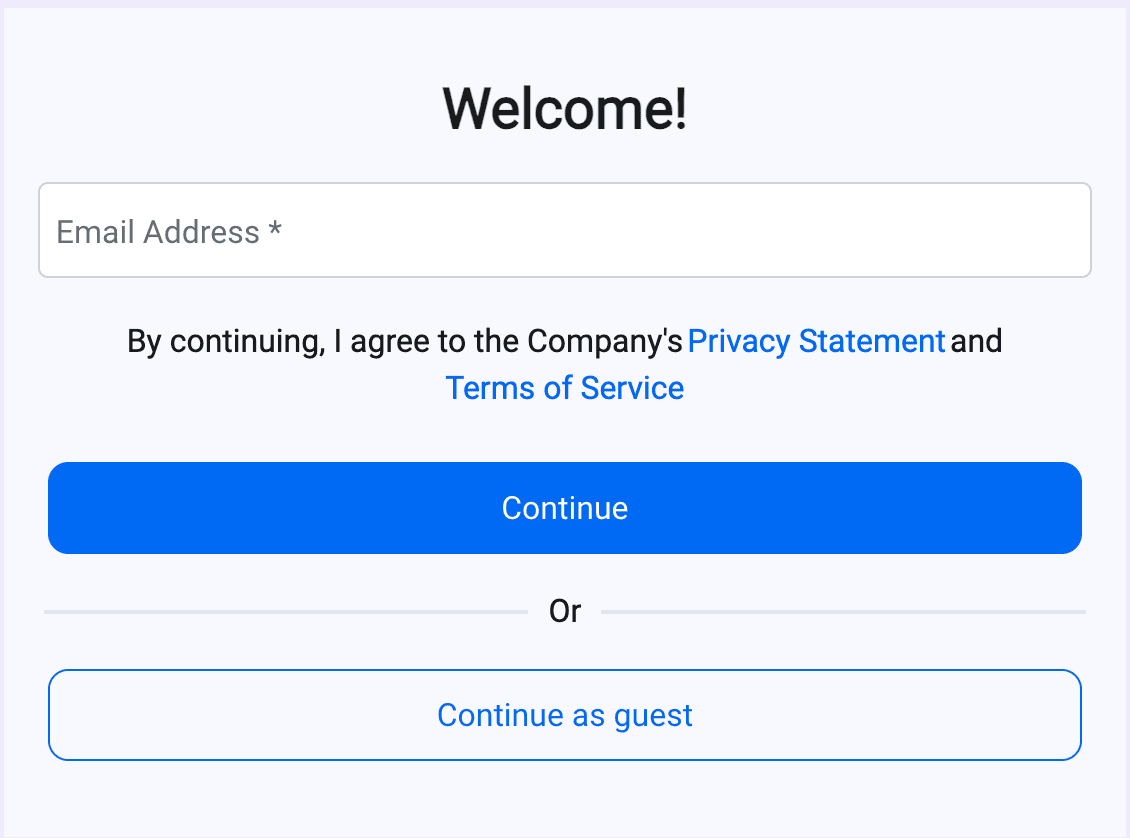Click the outlined guest continuation button

[565, 715]
